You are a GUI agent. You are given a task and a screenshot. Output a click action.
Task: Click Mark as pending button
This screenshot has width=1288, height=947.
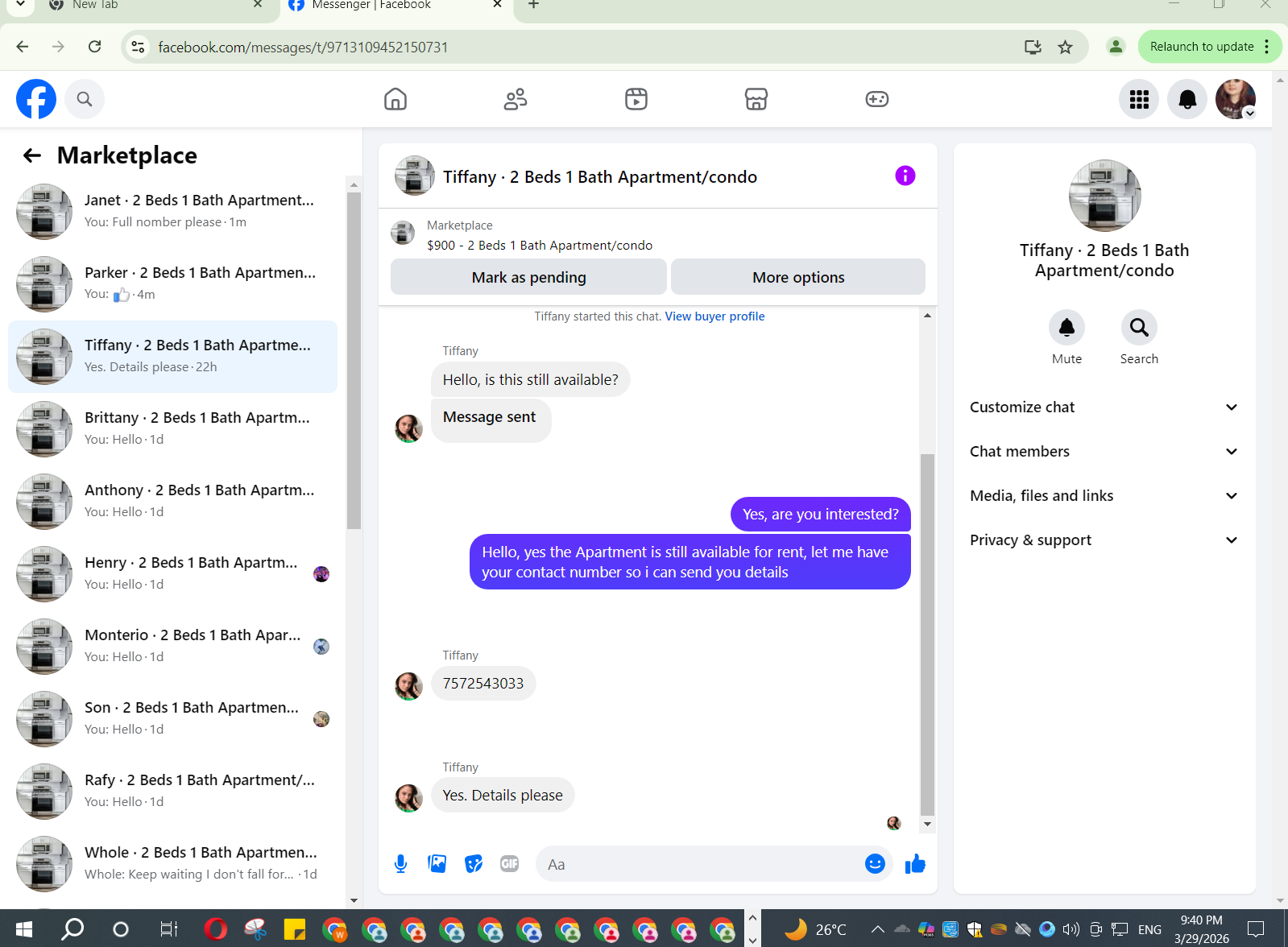(528, 277)
